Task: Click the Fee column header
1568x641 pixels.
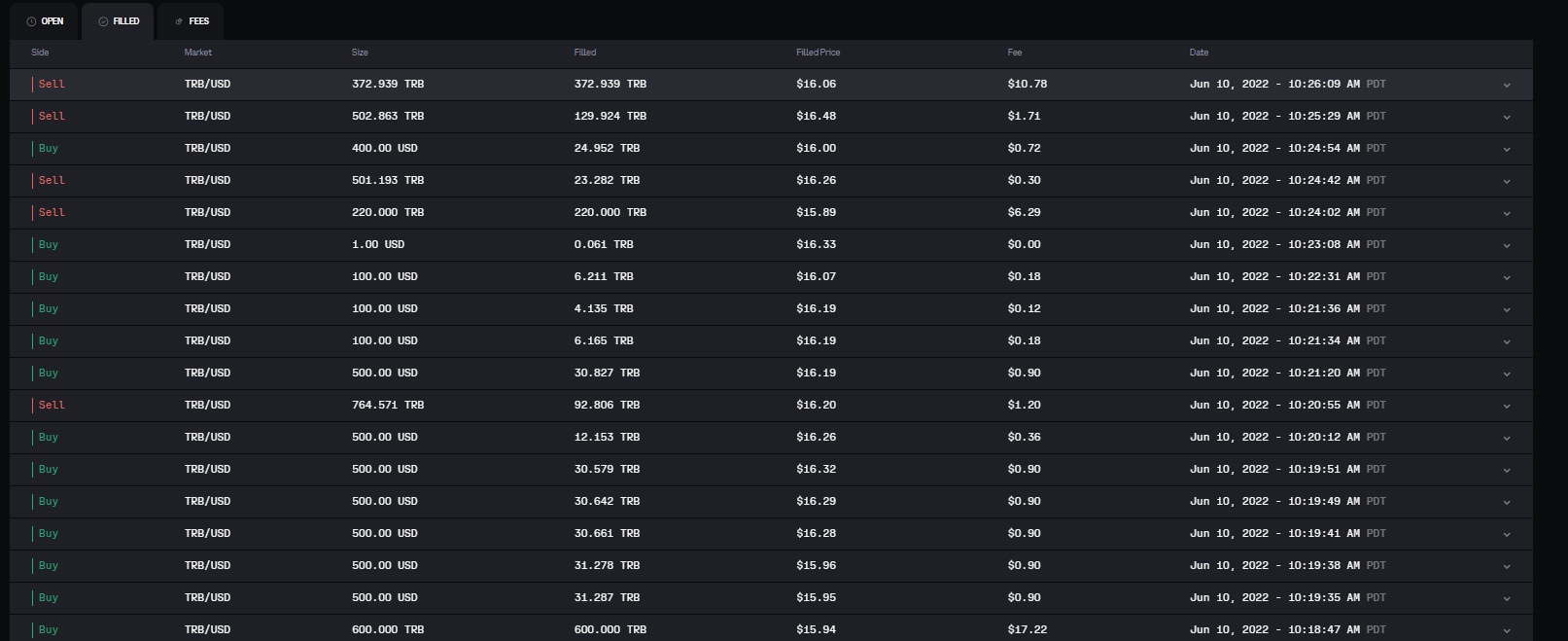Action: click(1015, 53)
